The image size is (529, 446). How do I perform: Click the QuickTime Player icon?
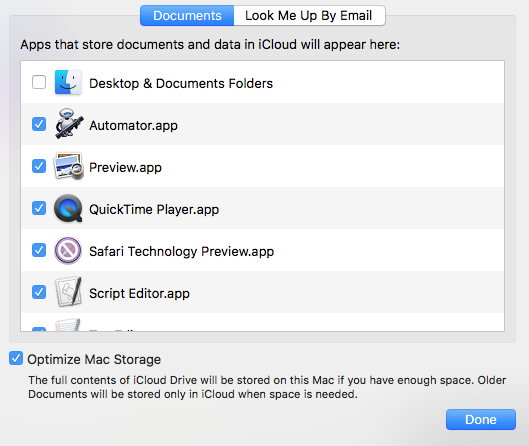[68, 208]
